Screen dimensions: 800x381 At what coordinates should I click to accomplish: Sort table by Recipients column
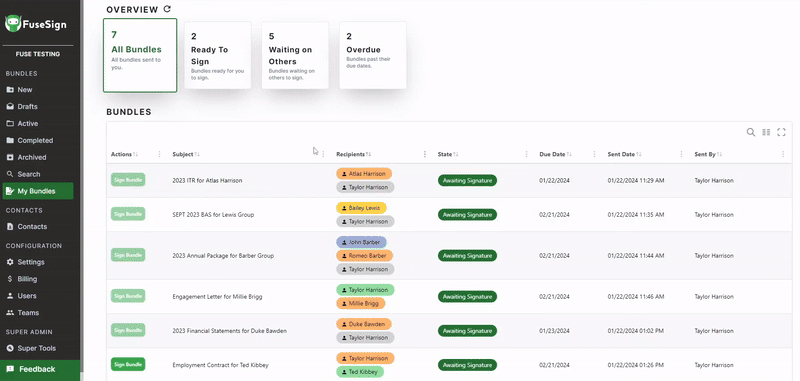354,154
